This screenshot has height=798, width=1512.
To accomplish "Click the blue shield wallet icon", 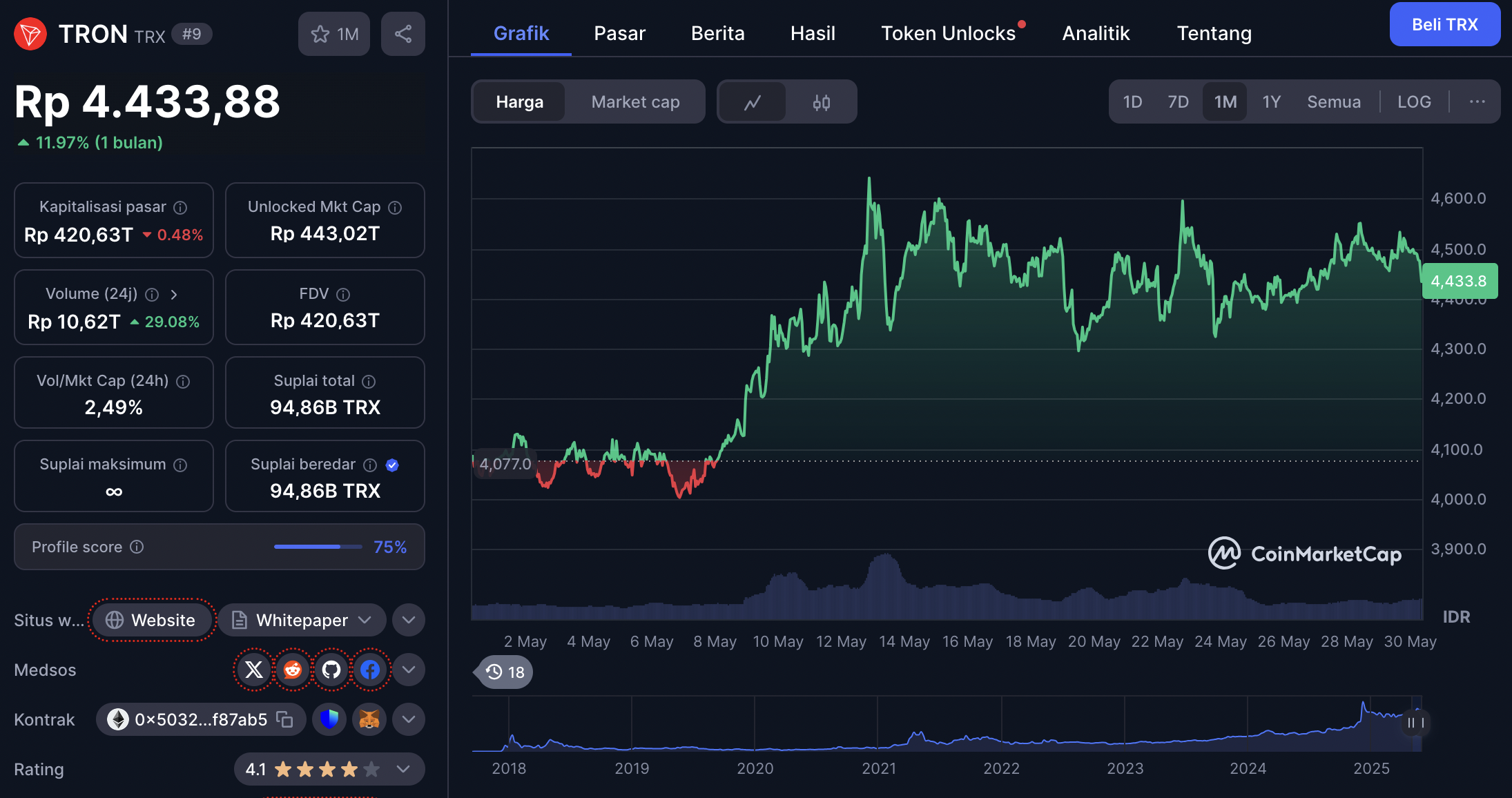I will coord(329,719).
